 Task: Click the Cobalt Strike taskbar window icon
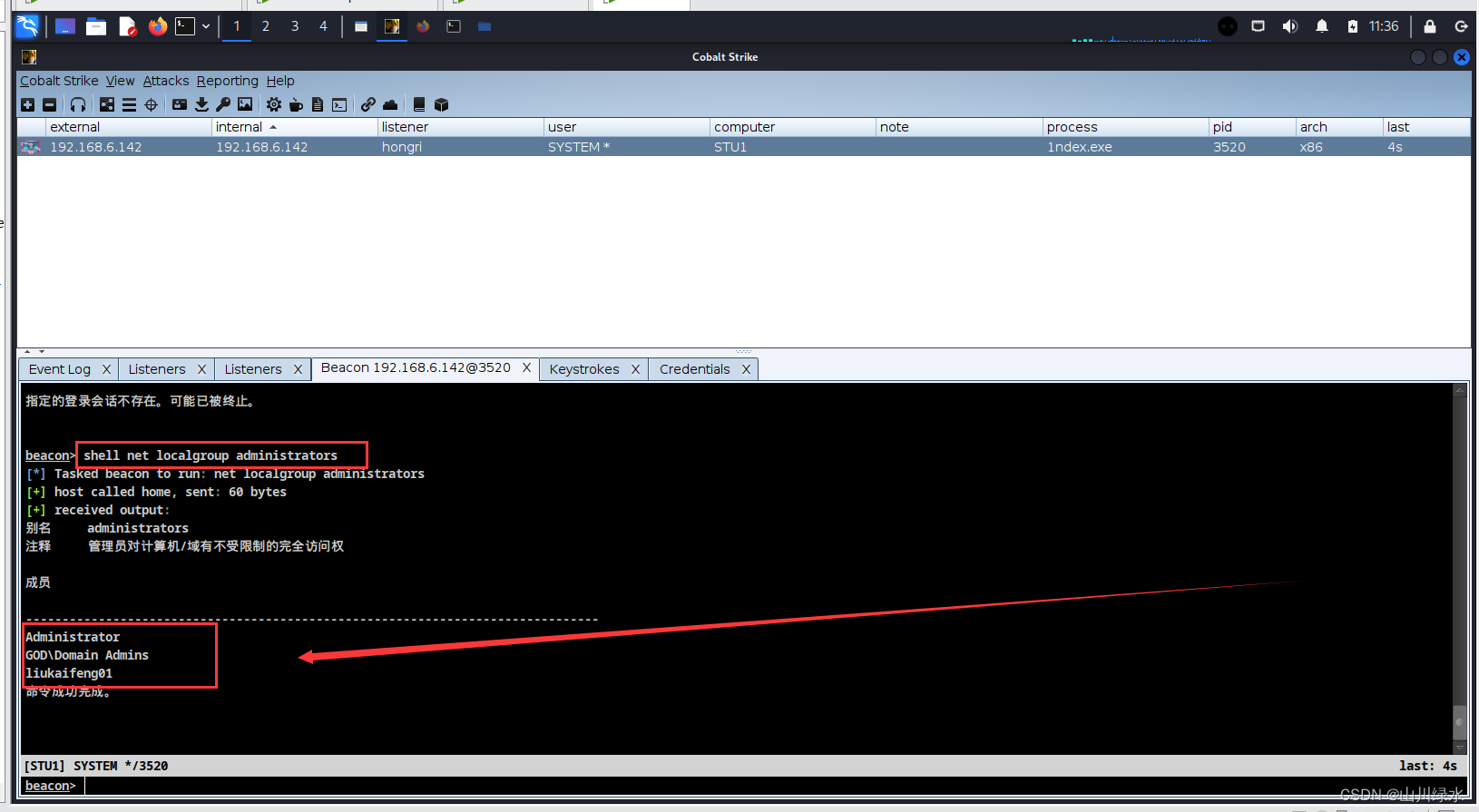[x=392, y=26]
